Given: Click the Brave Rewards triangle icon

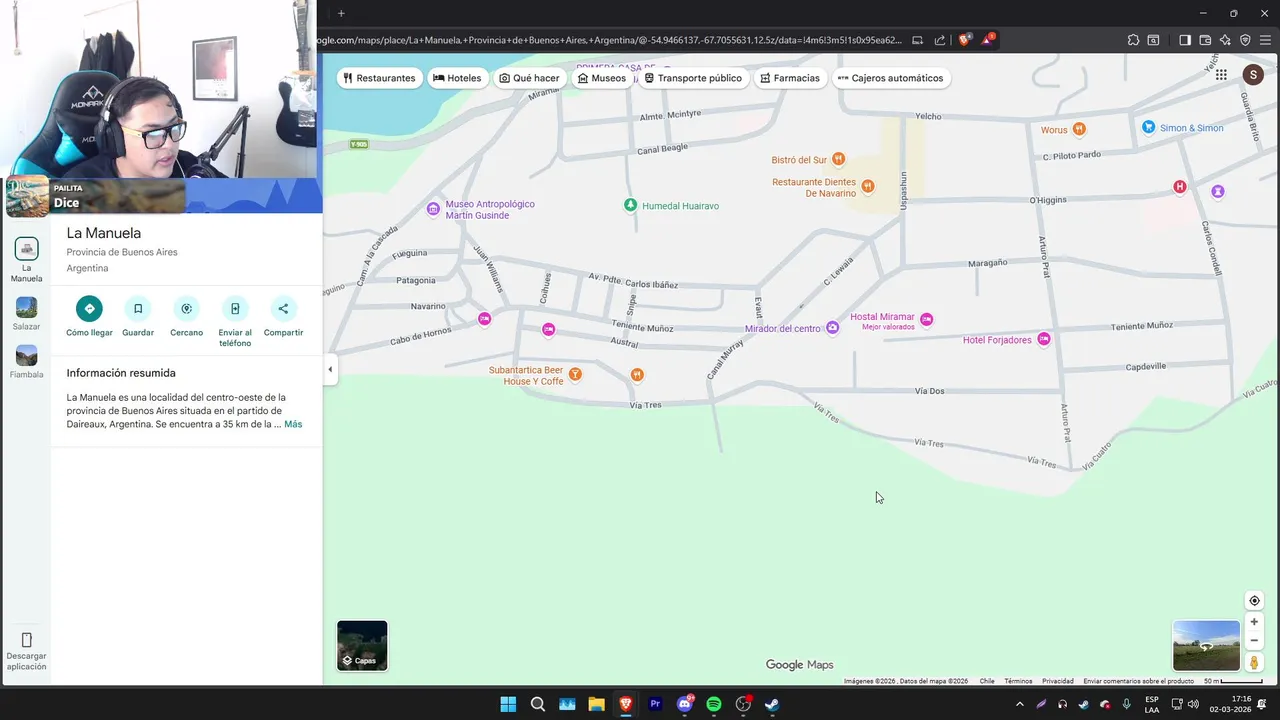Looking at the screenshot, I should tap(987, 40).
